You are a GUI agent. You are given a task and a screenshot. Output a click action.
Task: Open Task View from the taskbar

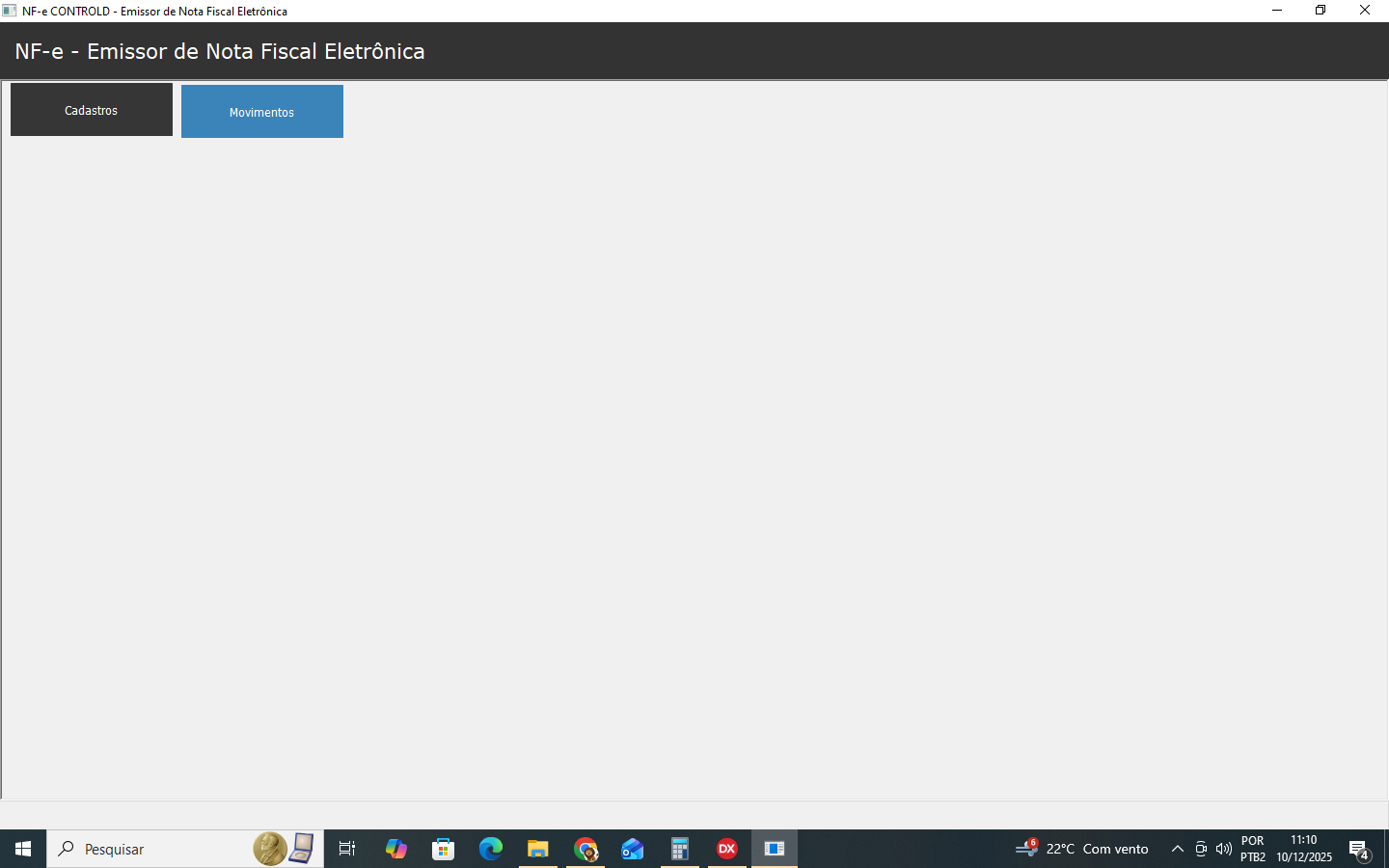click(347, 849)
